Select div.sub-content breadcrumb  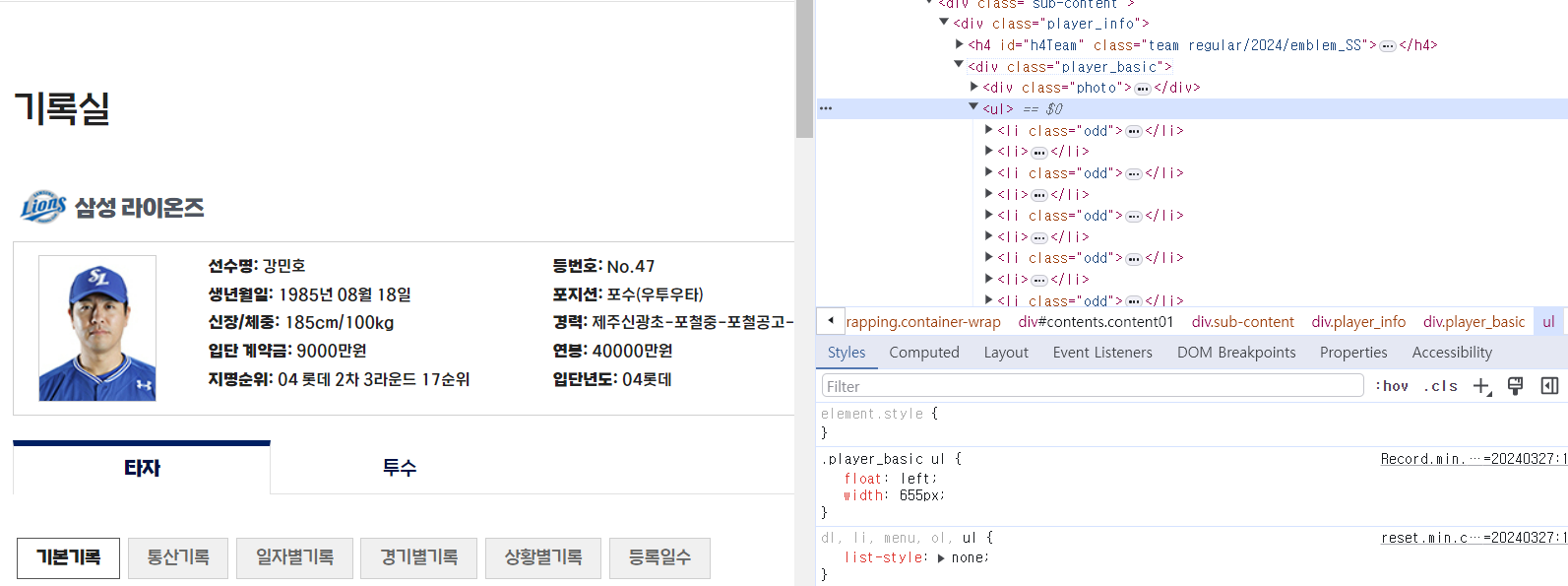(1242, 322)
